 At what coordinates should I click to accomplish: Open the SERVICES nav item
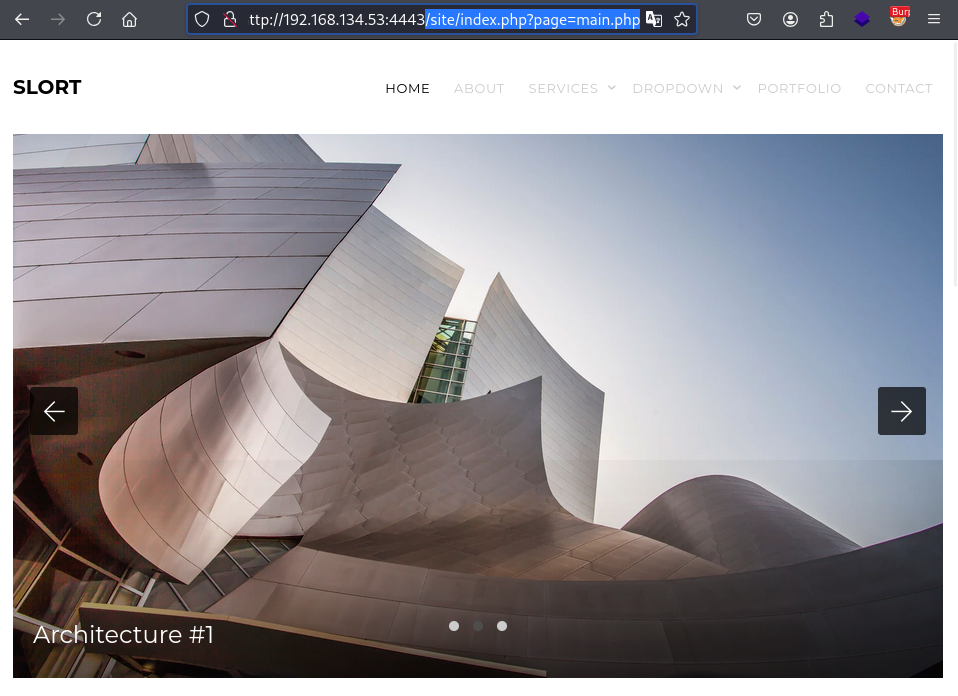(563, 89)
